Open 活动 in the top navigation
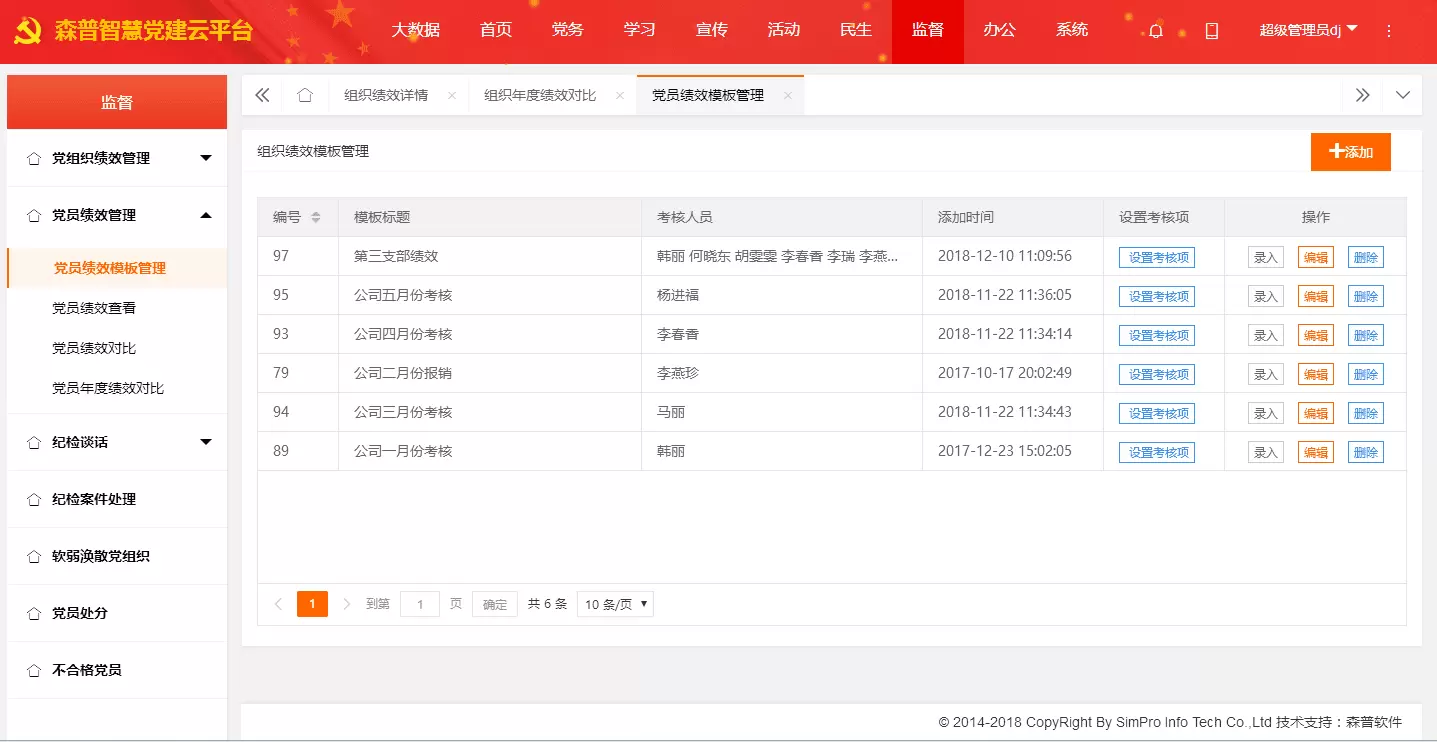 pos(784,30)
